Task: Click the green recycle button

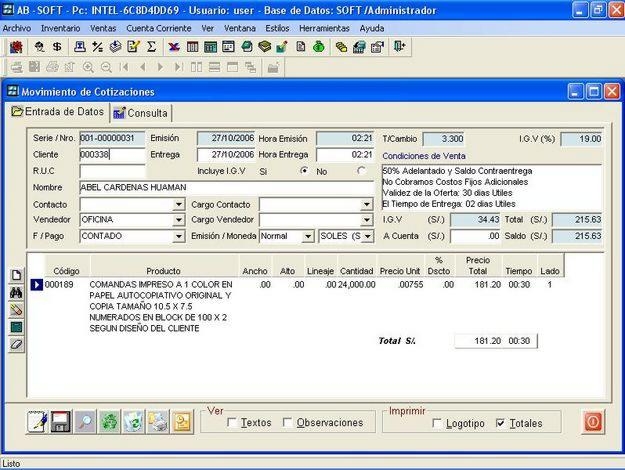Action: (109, 422)
